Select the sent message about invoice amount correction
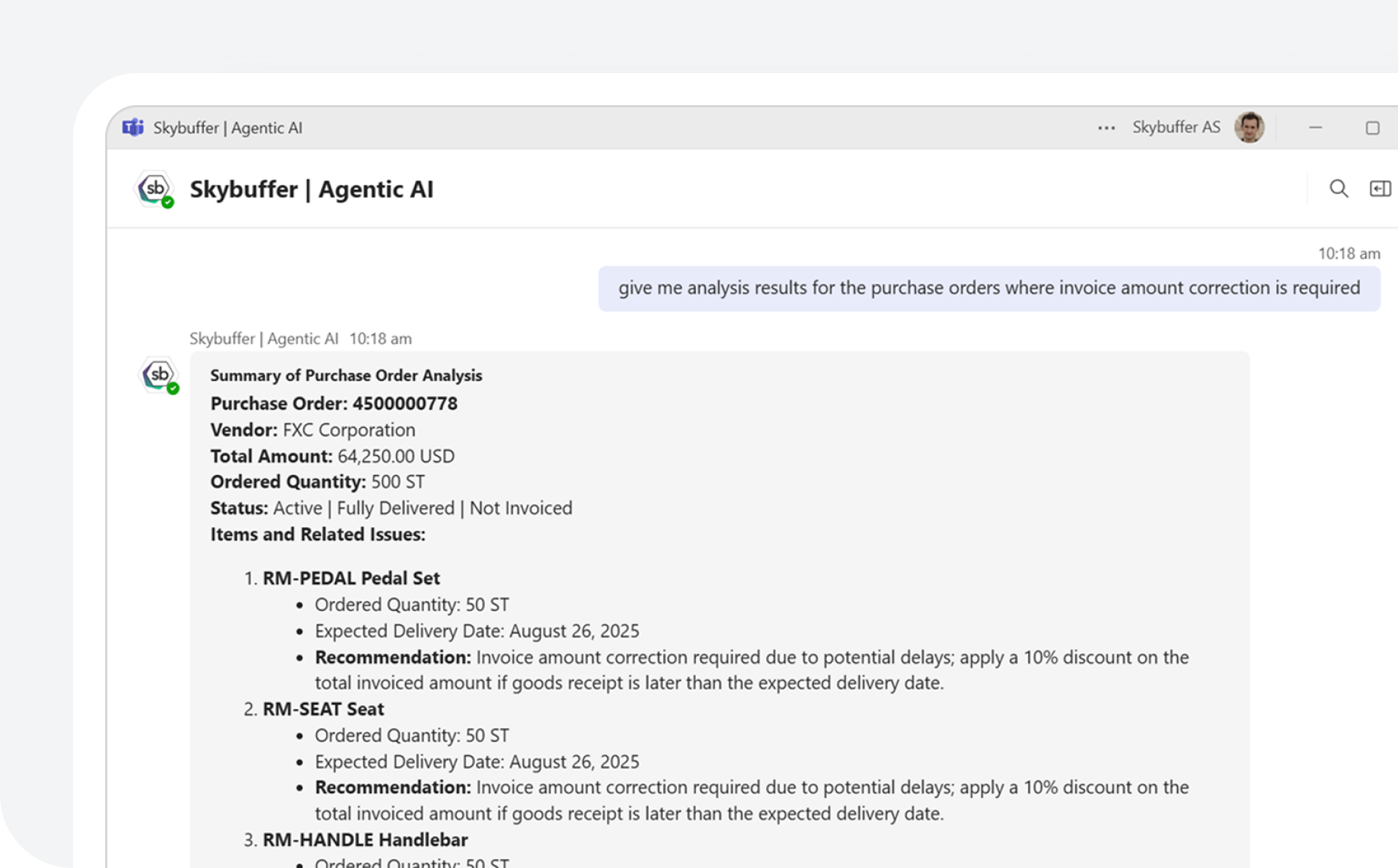This screenshot has width=1398, height=868. click(x=988, y=289)
